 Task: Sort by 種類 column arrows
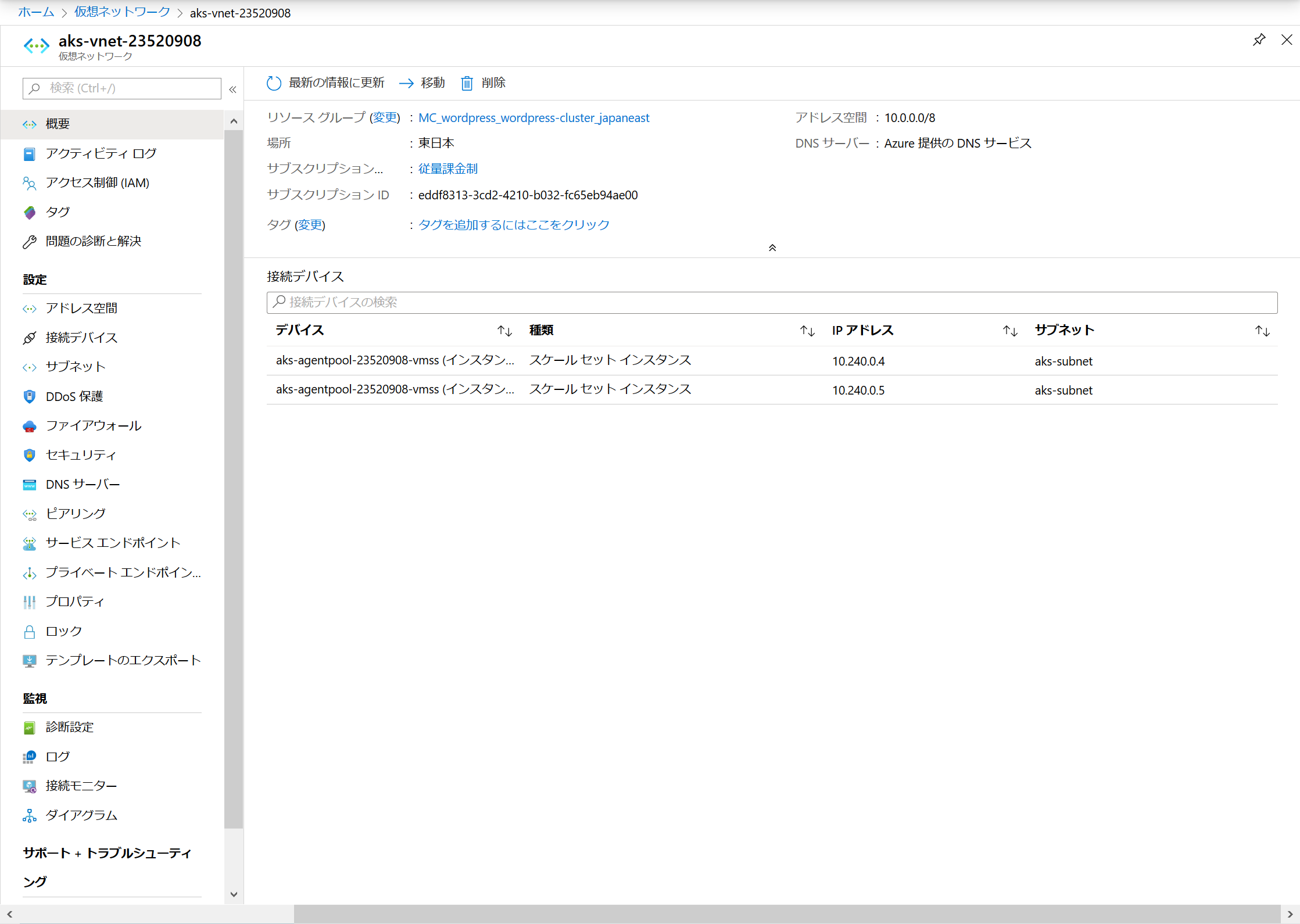[x=807, y=331]
